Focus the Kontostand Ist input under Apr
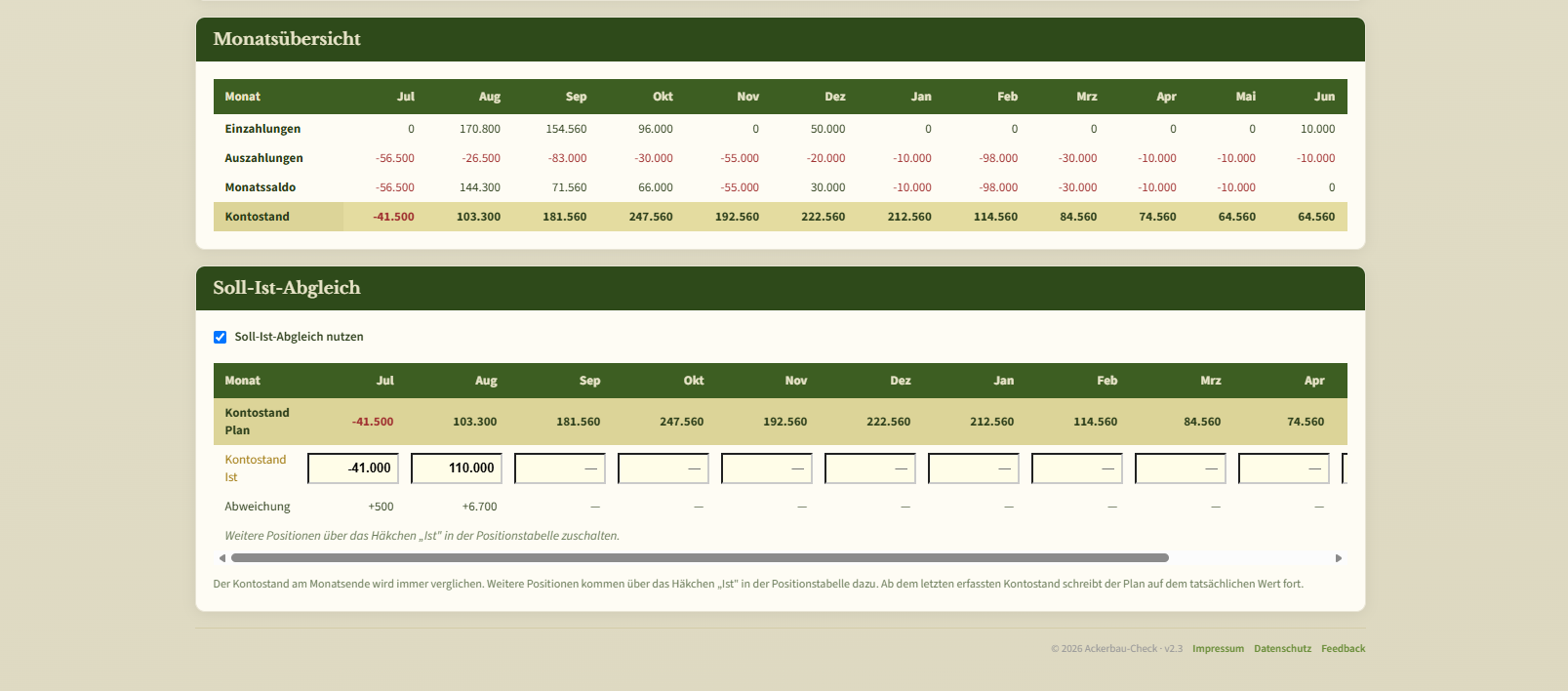1568x691 pixels. 1284,468
